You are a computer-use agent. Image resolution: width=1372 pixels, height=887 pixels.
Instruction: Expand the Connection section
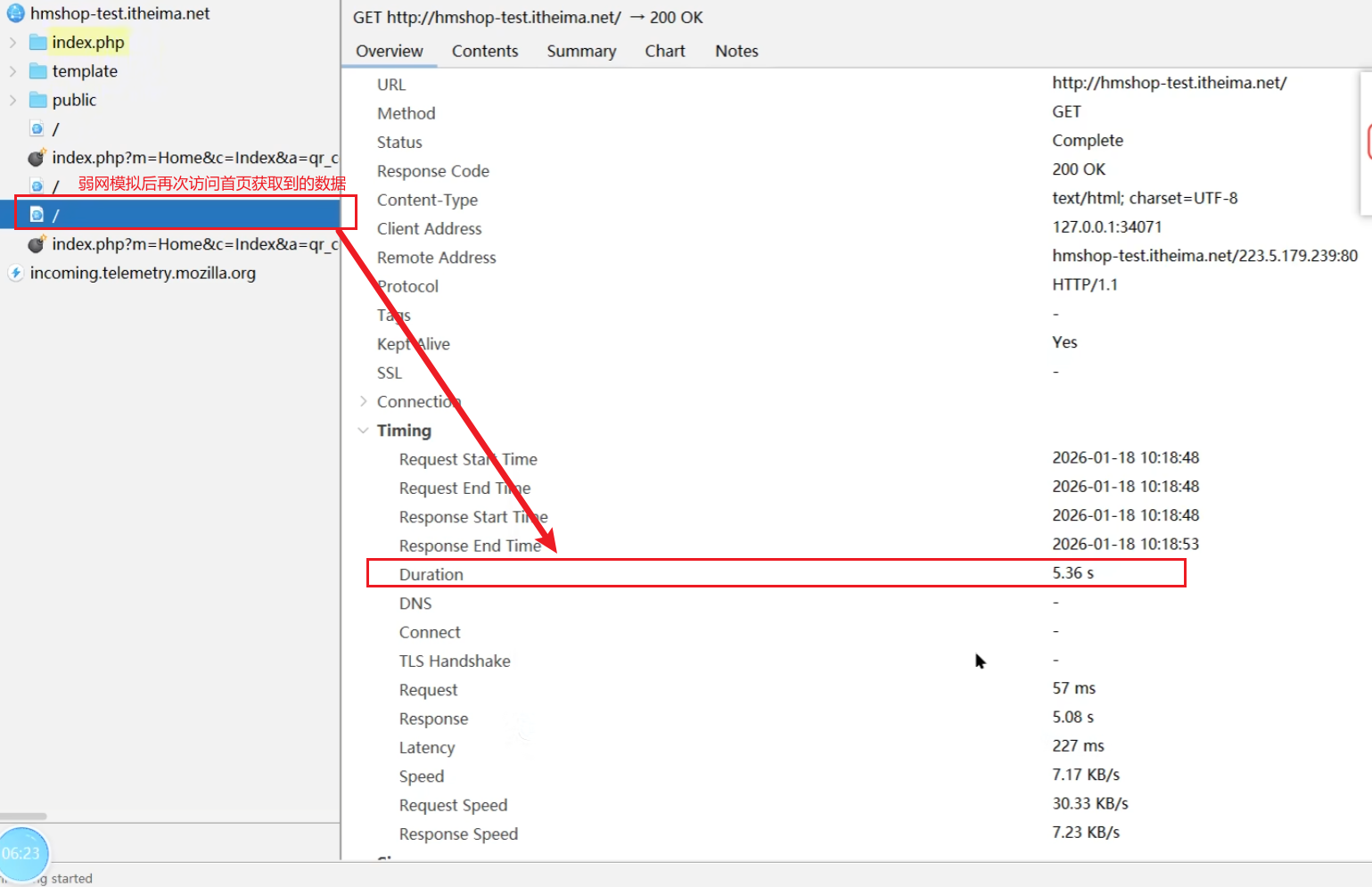(363, 401)
